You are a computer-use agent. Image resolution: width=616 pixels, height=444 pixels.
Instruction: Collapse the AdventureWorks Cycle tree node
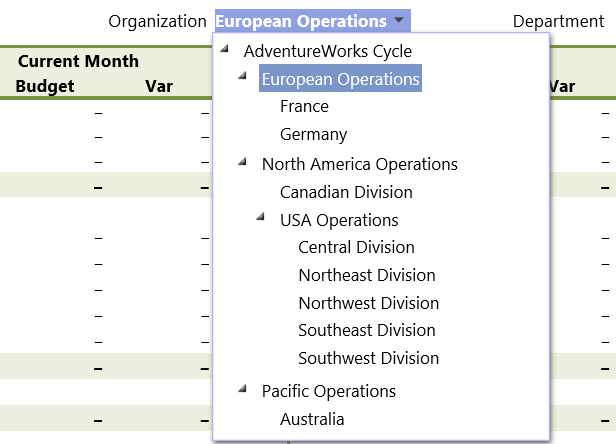pos(222,49)
